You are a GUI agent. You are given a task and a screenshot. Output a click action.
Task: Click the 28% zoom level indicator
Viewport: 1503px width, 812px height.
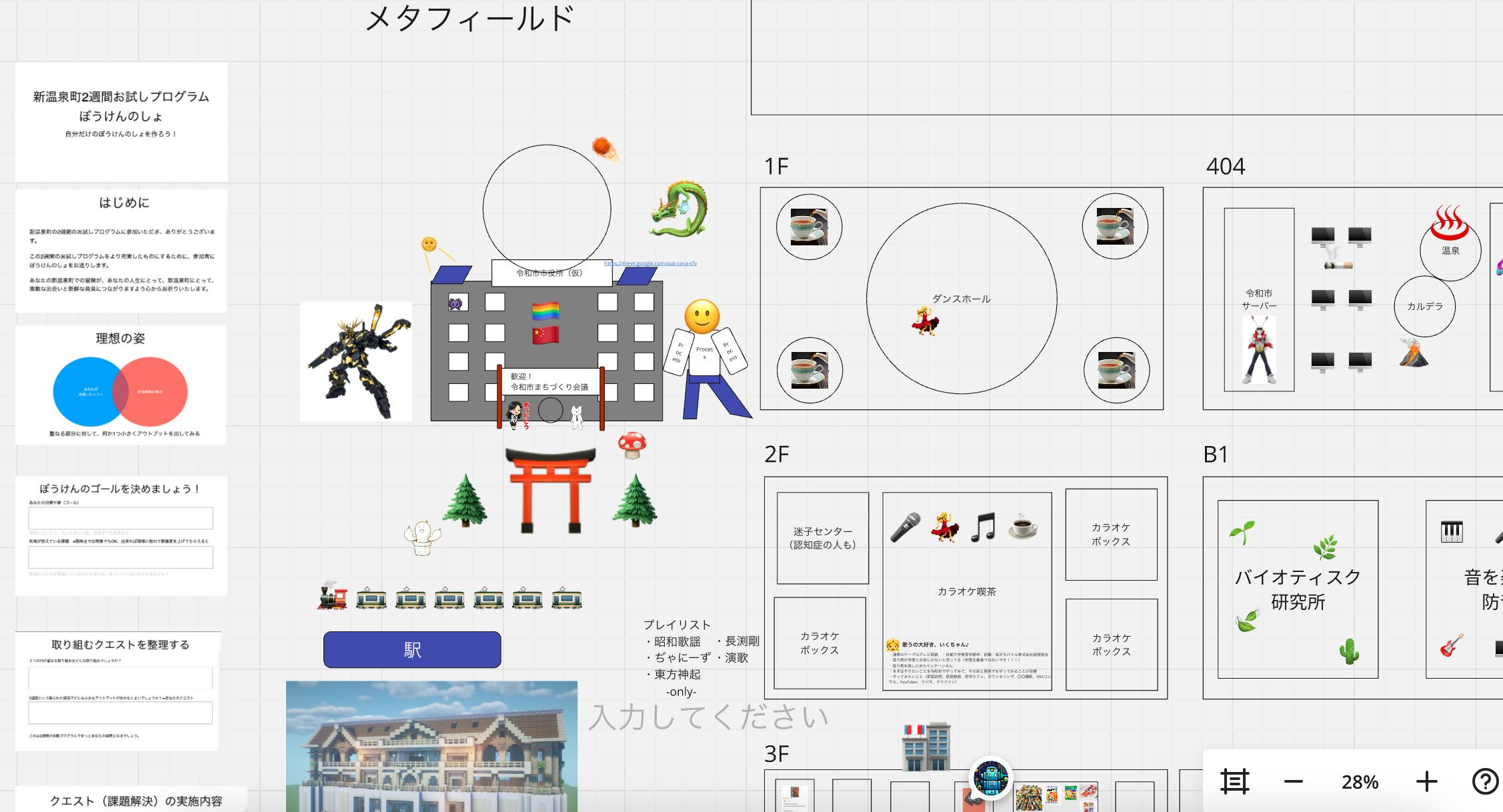1360,782
